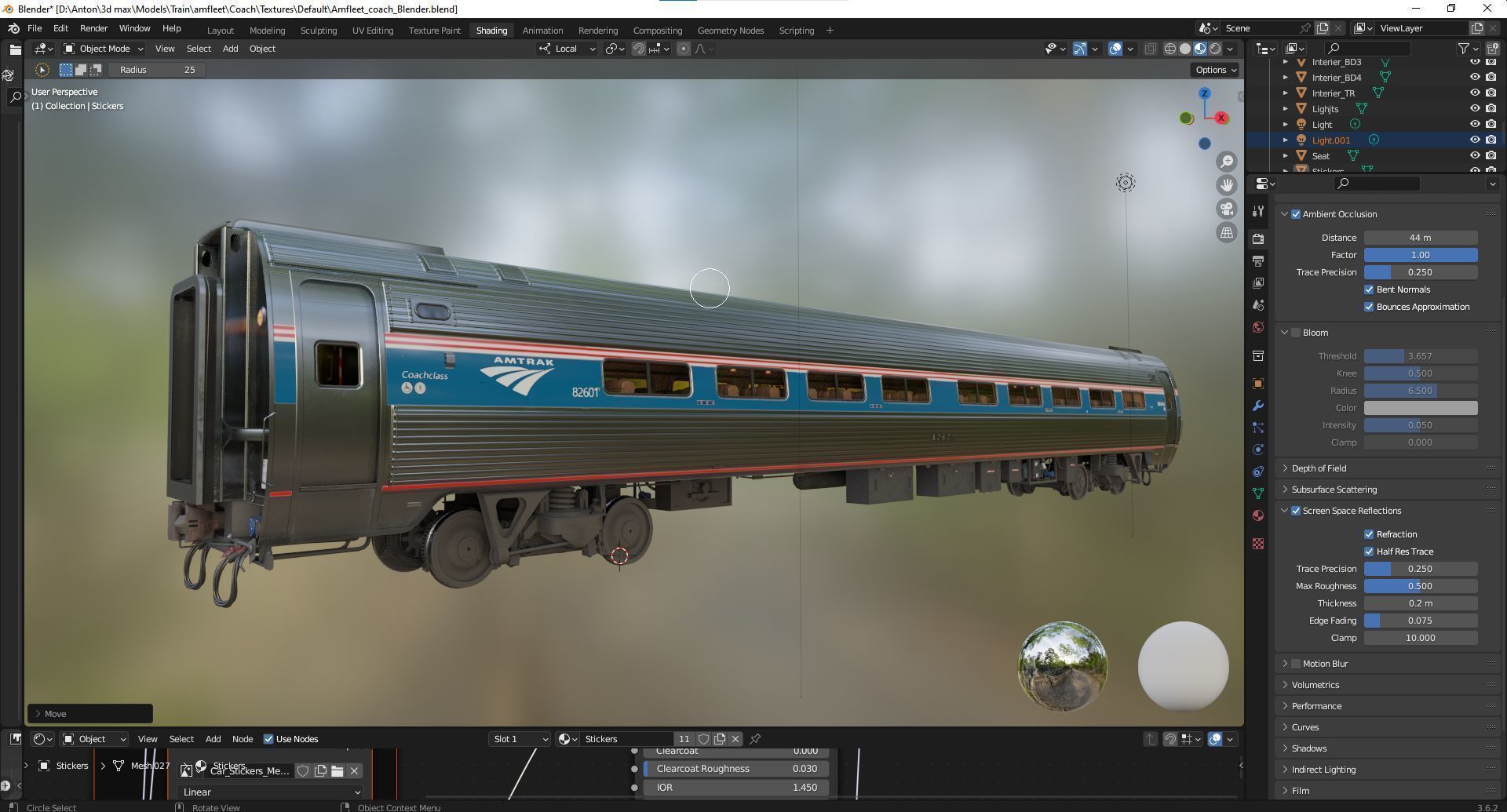
Task: Open the Material properties tab
Action: click(x=1258, y=515)
